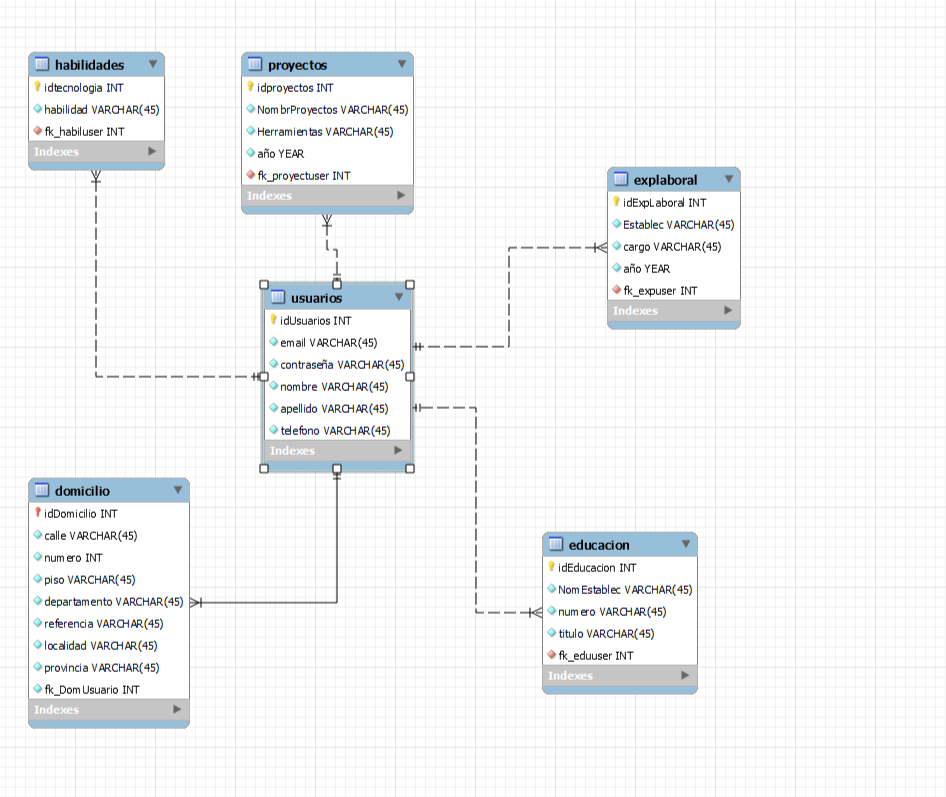The width and height of the screenshot is (946, 797).
Task: Click the diamond icon beside the habilidad column
Action: [40, 109]
